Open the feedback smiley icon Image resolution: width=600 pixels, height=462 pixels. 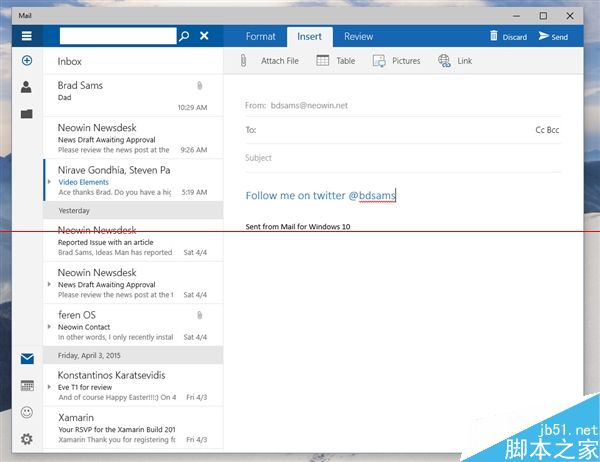point(26,412)
